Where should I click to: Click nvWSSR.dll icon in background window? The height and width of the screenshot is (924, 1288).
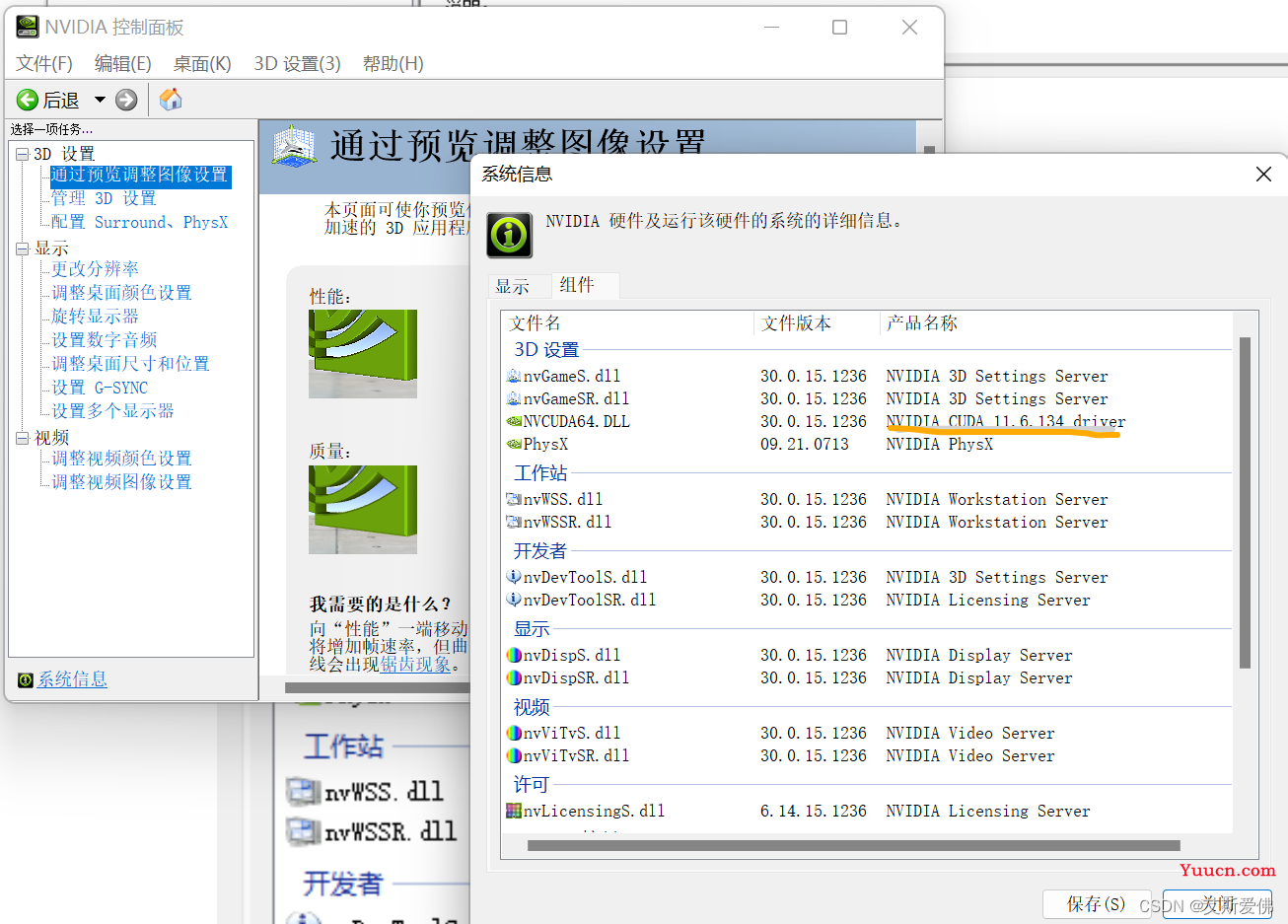(303, 831)
